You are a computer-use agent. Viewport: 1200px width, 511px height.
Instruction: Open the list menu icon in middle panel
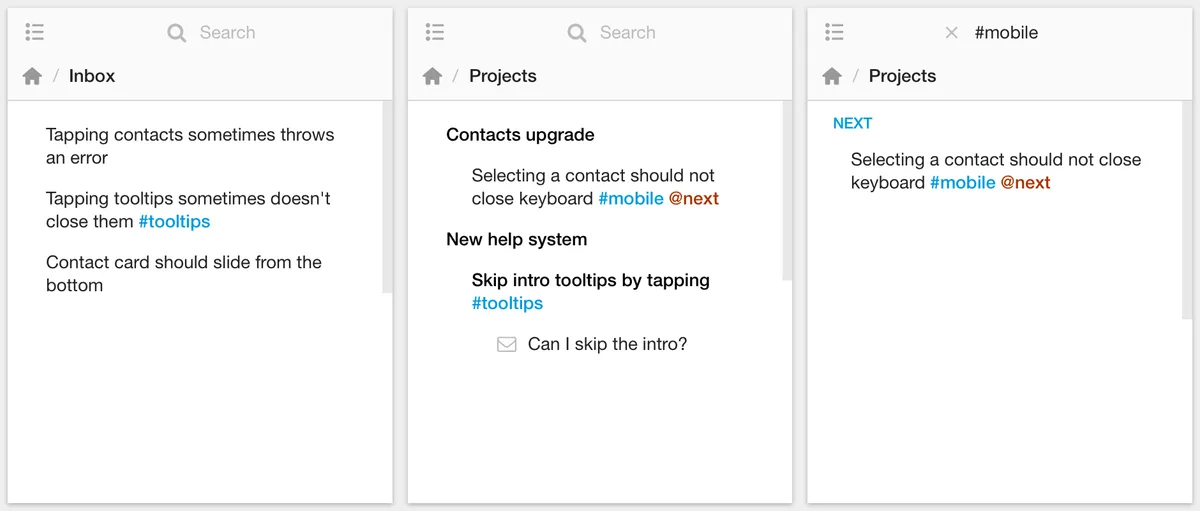pyautogui.click(x=435, y=32)
